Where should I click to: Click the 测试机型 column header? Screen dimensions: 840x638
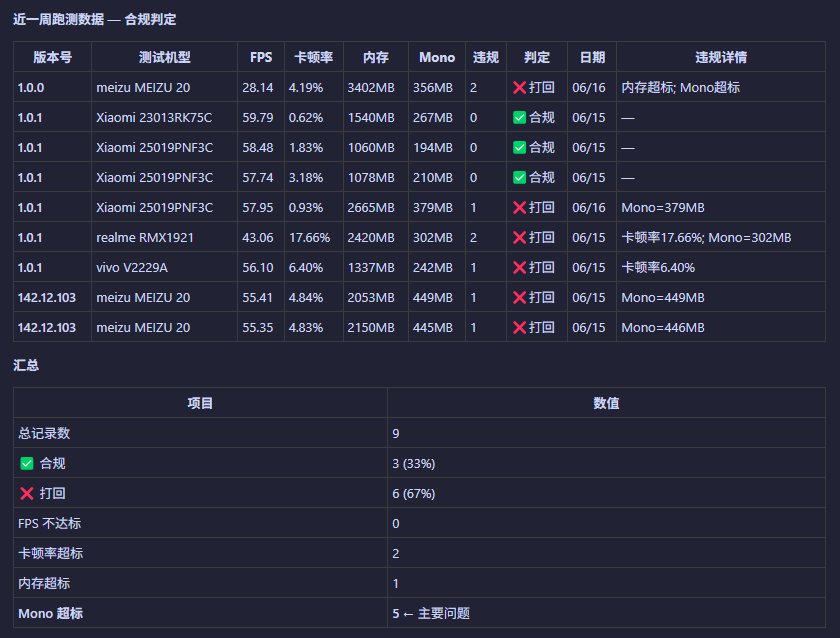[x=164, y=57]
